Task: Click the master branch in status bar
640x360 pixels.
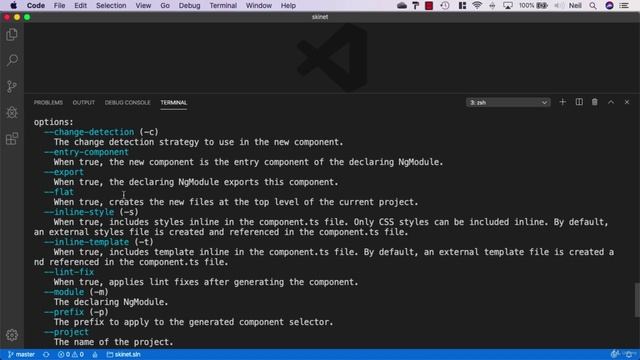Action: 21,355
